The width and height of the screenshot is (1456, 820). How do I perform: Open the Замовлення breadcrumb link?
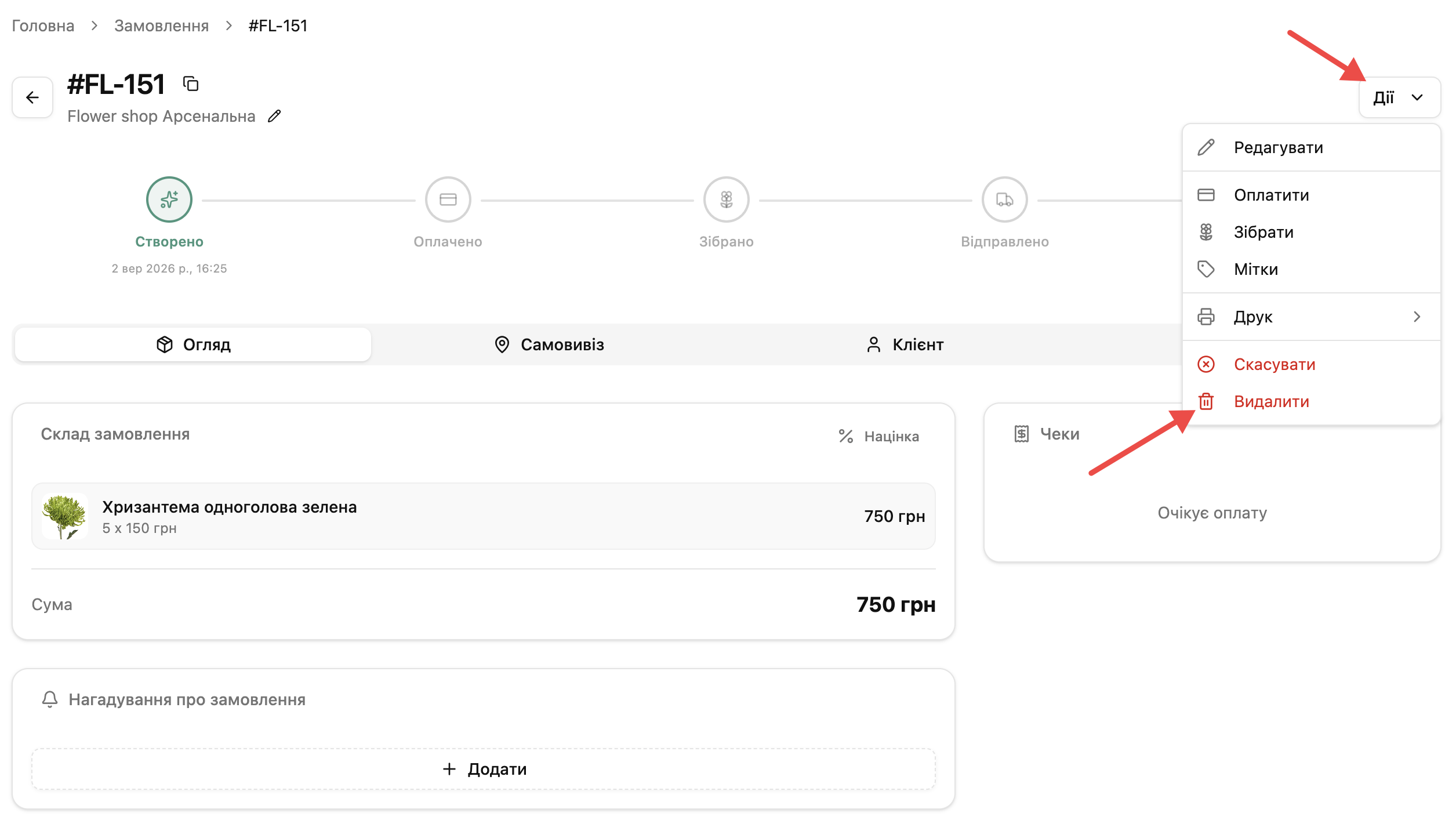[161, 26]
